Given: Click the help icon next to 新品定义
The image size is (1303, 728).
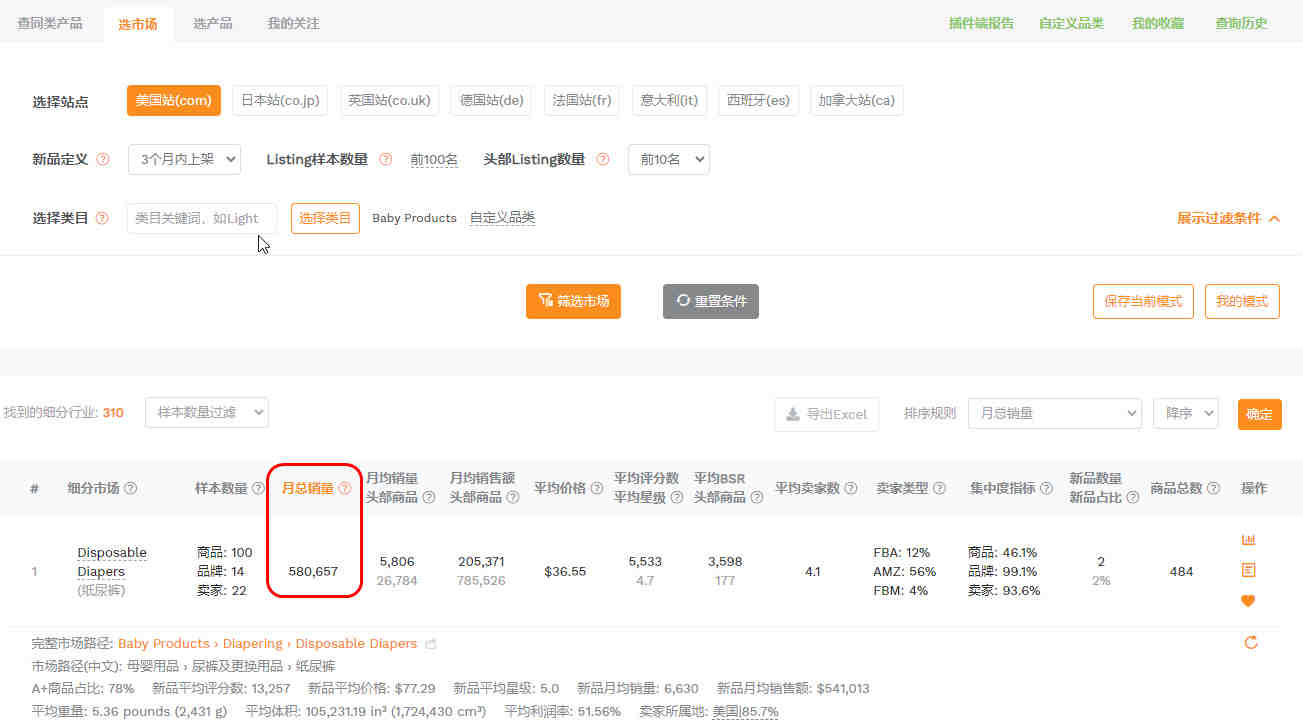Looking at the screenshot, I should click(x=102, y=159).
